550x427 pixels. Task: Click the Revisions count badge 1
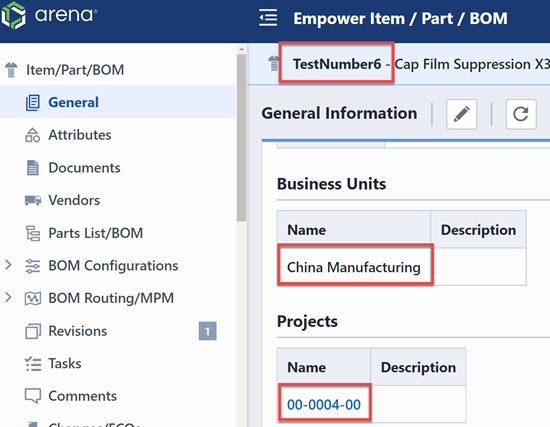click(x=207, y=331)
